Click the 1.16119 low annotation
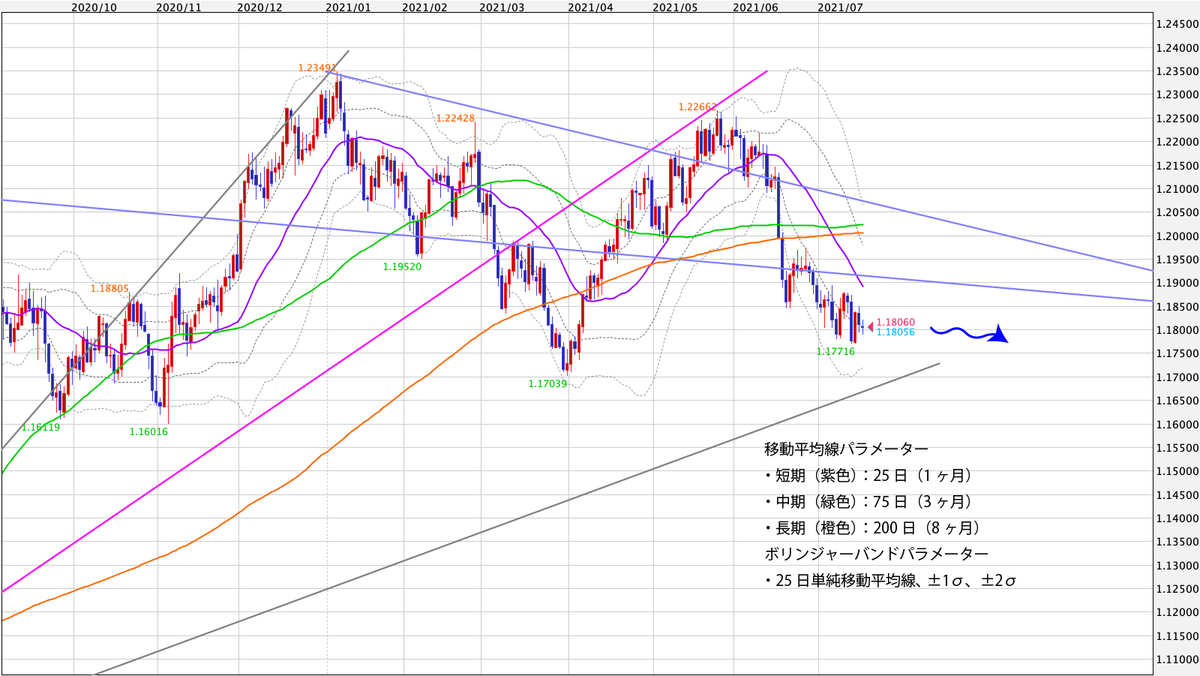 coord(41,427)
